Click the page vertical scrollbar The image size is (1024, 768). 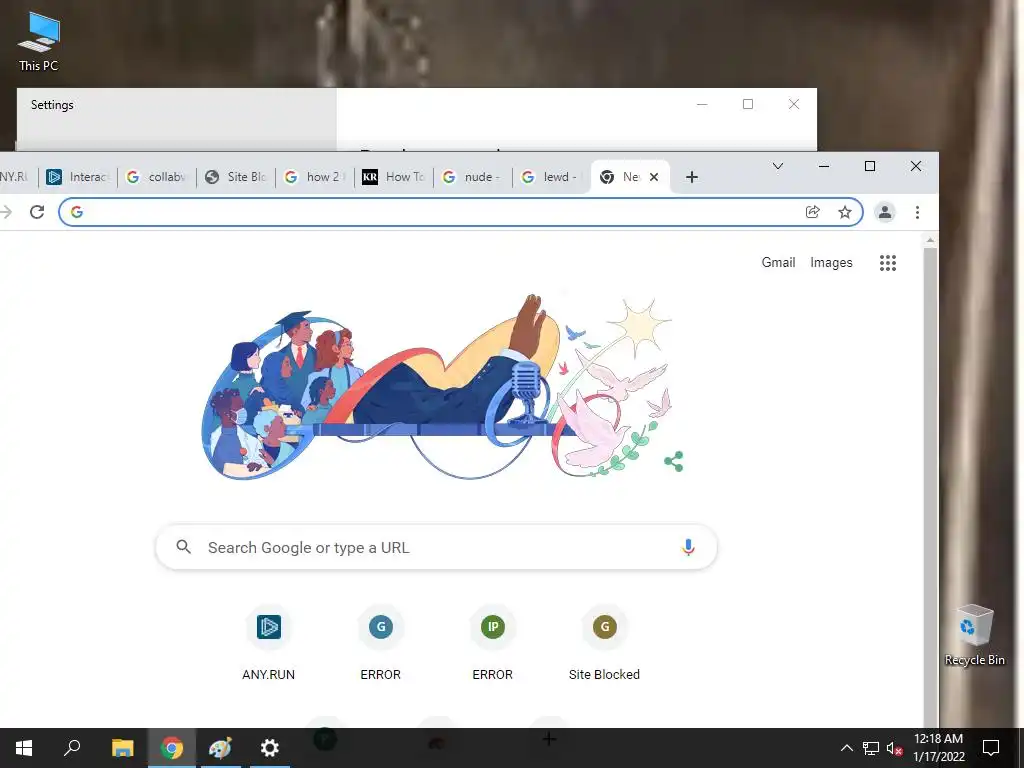click(x=931, y=487)
